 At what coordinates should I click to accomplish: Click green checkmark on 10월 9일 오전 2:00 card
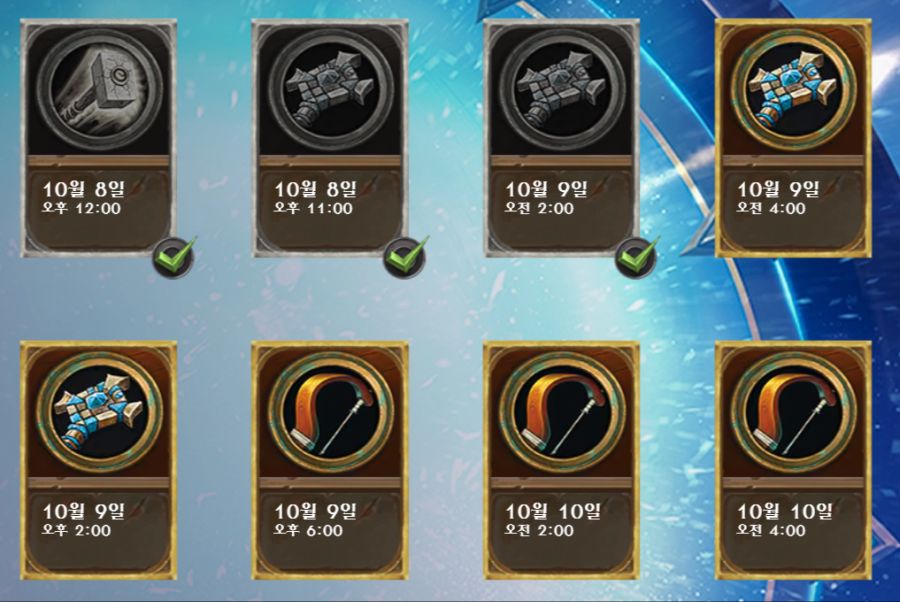pyautogui.click(x=637, y=258)
